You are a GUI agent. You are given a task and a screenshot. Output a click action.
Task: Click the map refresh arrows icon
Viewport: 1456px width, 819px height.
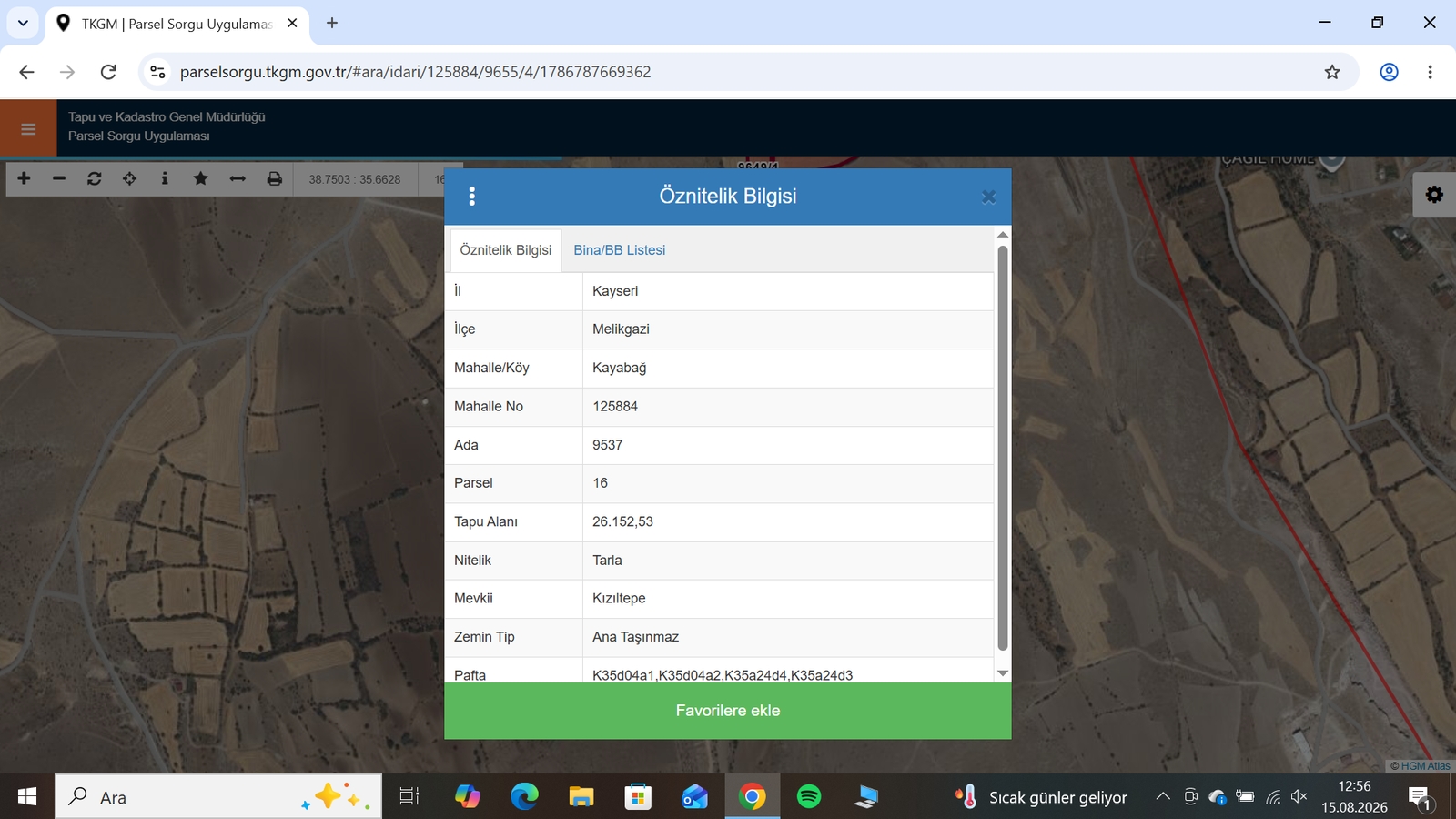pyautogui.click(x=95, y=178)
